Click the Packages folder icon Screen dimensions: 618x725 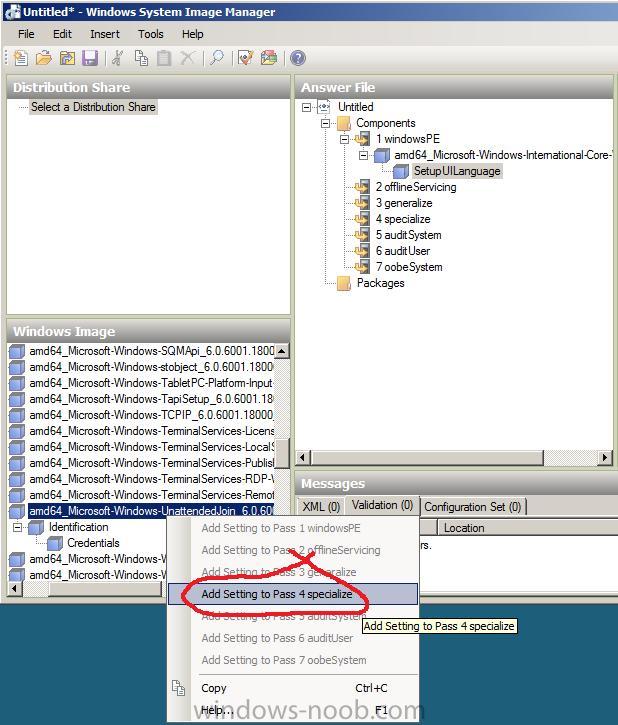(x=344, y=283)
